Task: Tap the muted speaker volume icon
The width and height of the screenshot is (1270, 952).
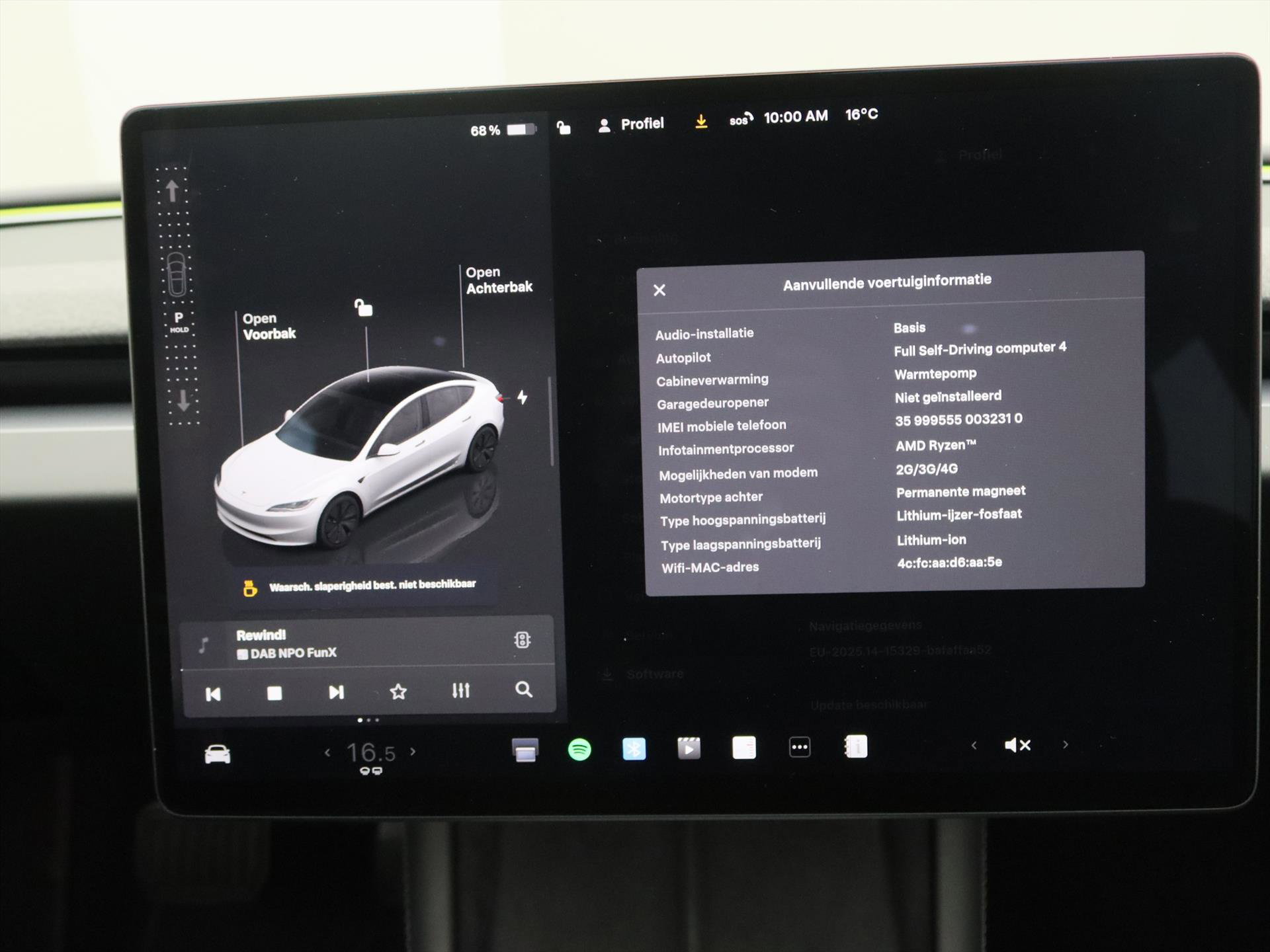Action: point(1017,745)
